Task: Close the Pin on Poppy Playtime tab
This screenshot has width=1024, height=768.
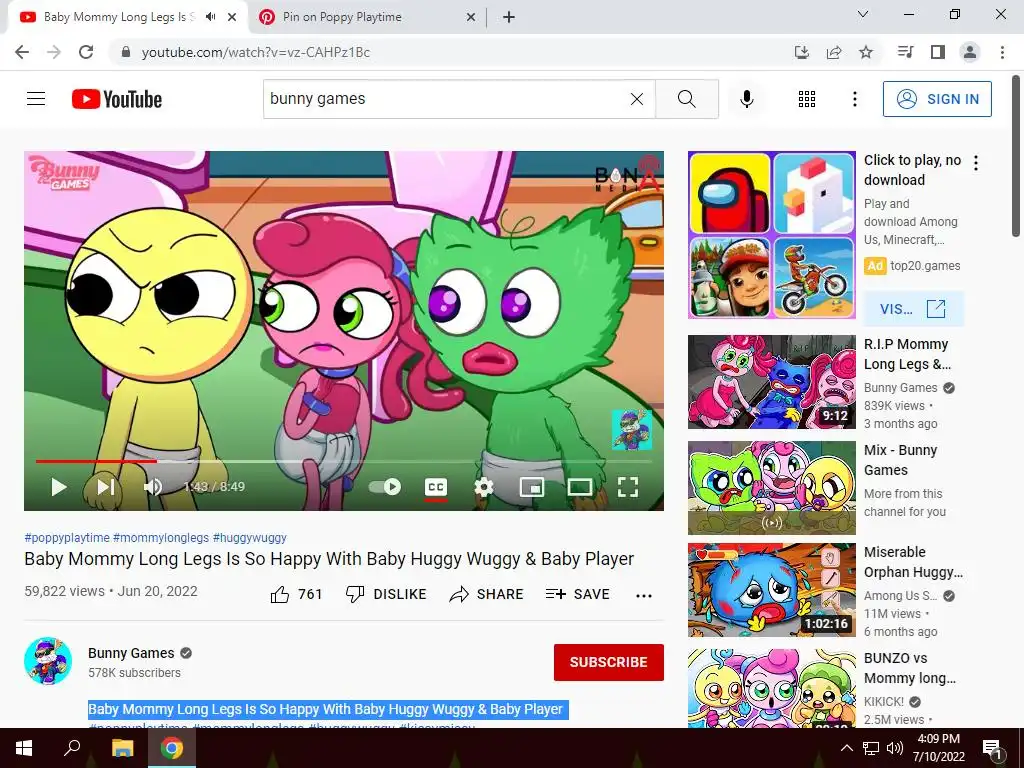Action: click(470, 18)
